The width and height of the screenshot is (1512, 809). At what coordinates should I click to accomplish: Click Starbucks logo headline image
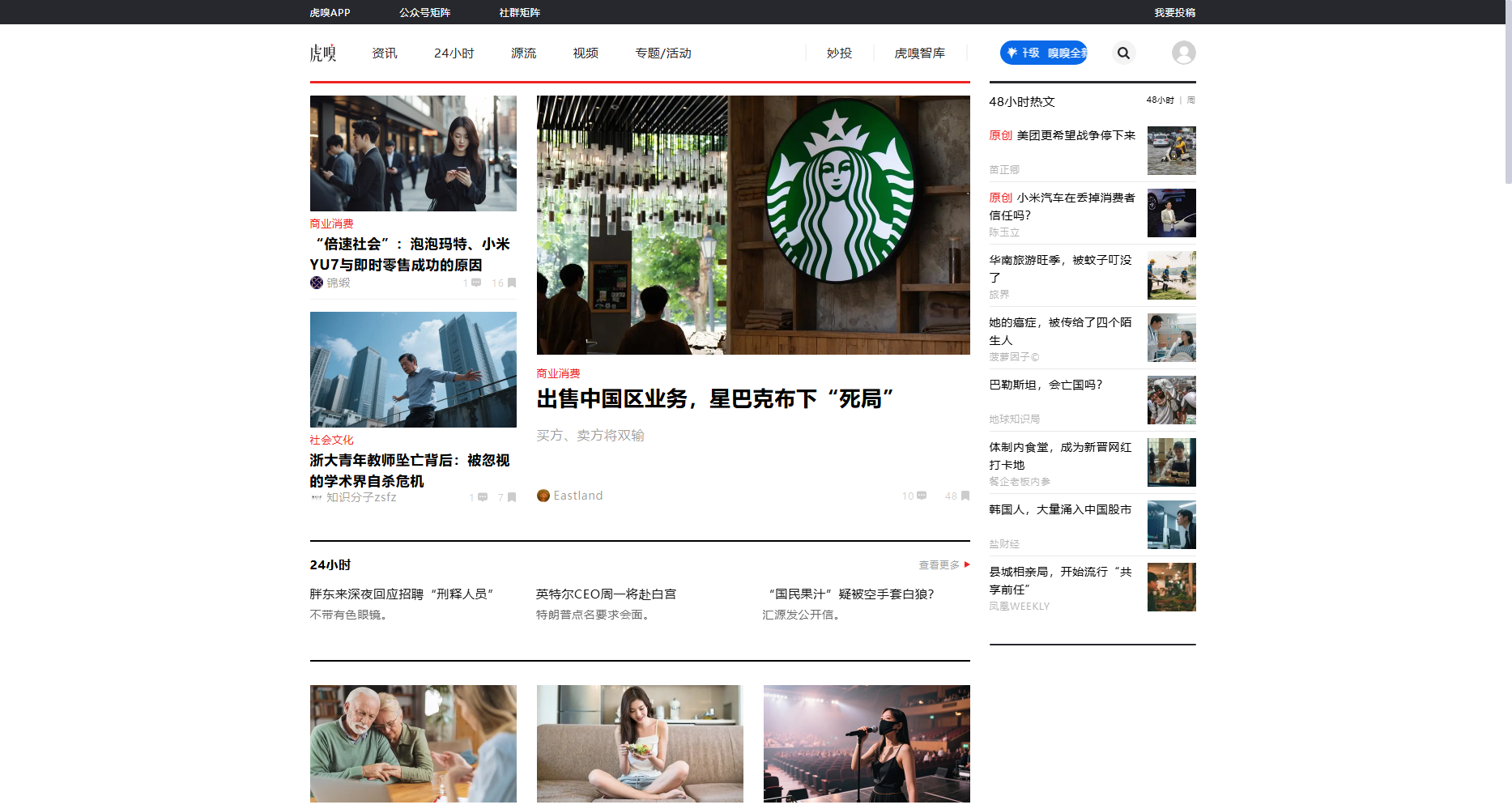click(753, 225)
